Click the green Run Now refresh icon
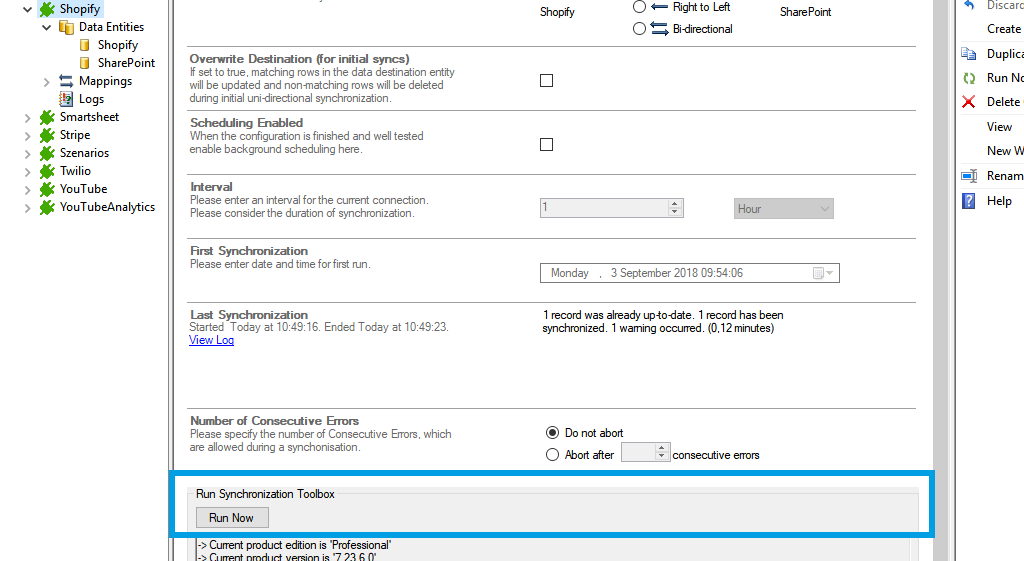The height and width of the screenshot is (561, 1024). [x=968, y=78]
